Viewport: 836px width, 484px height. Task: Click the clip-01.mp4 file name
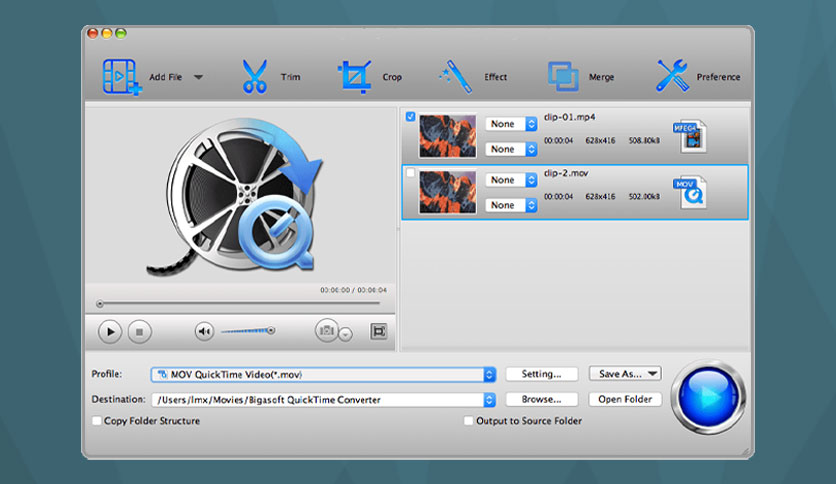[x=569, y=117]
